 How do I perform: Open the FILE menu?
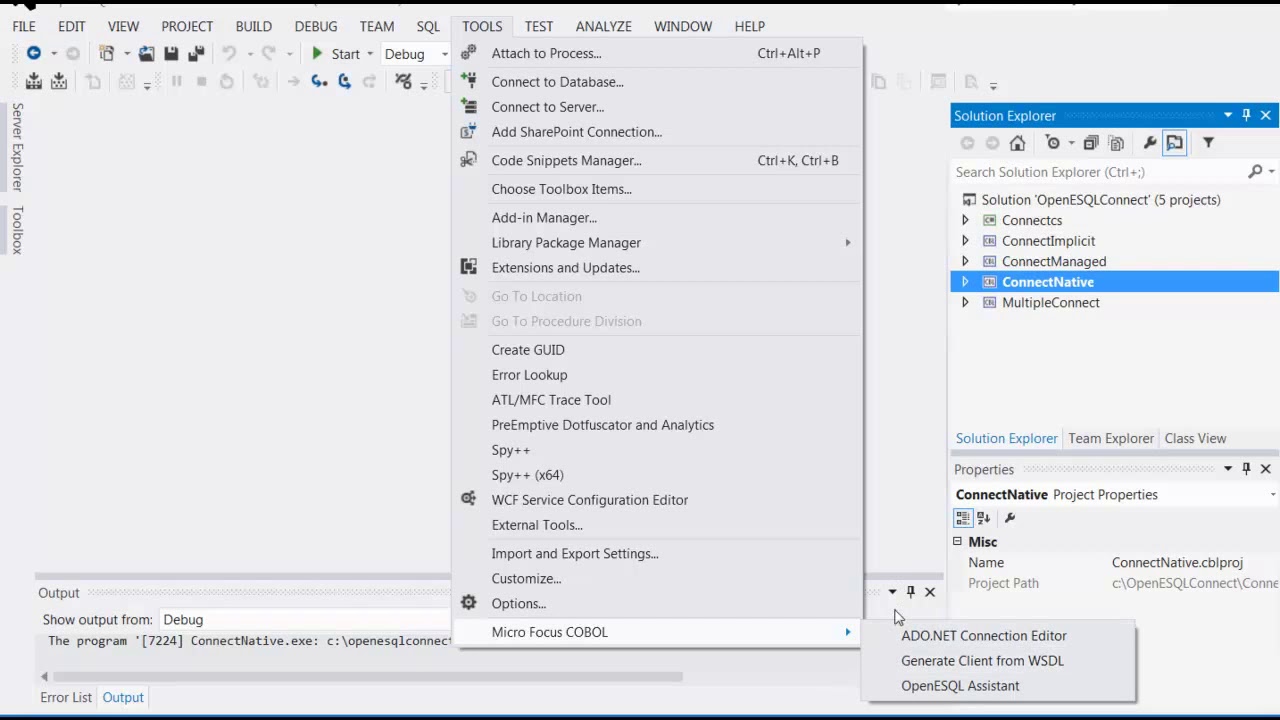point(24,26)
